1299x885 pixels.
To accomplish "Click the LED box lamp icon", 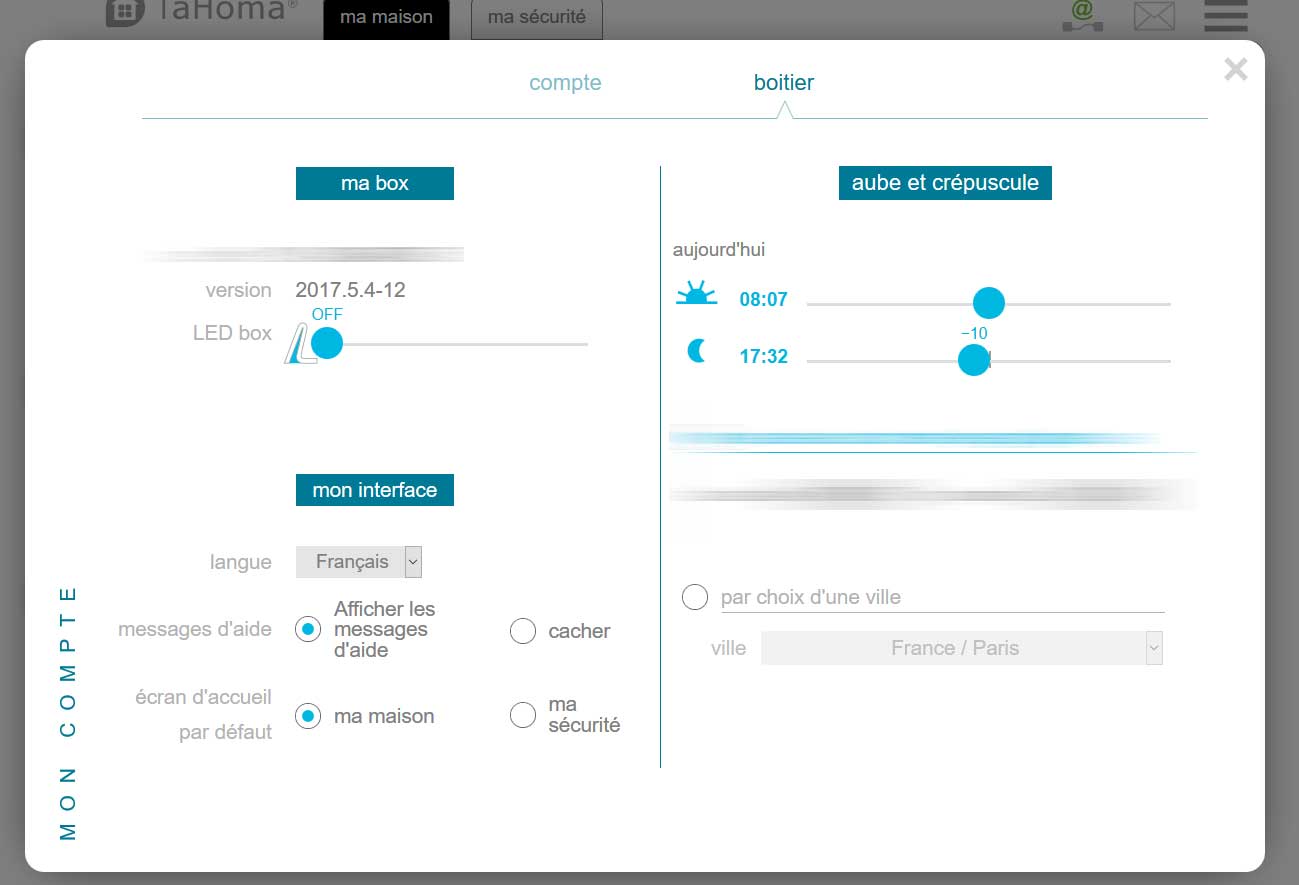I will (298, 344).
